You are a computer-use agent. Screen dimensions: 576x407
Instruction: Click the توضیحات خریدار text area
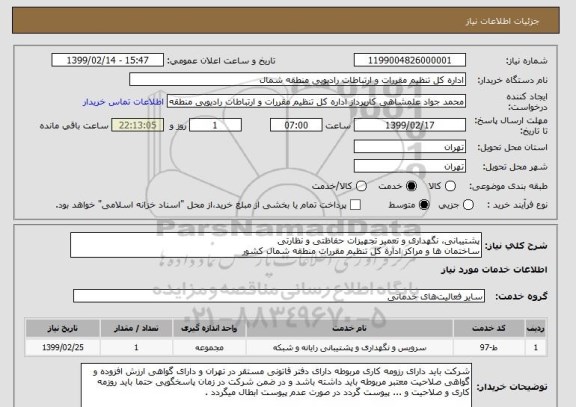(276, 385)
